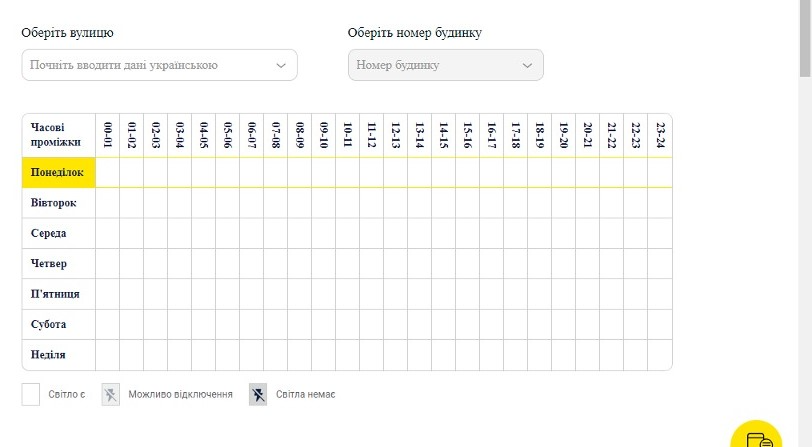The height and width of the screenshot is (447, 812).
Task: Select the "П'ятниця" row header
Action: pyautogui.click(x=58, y=294)
